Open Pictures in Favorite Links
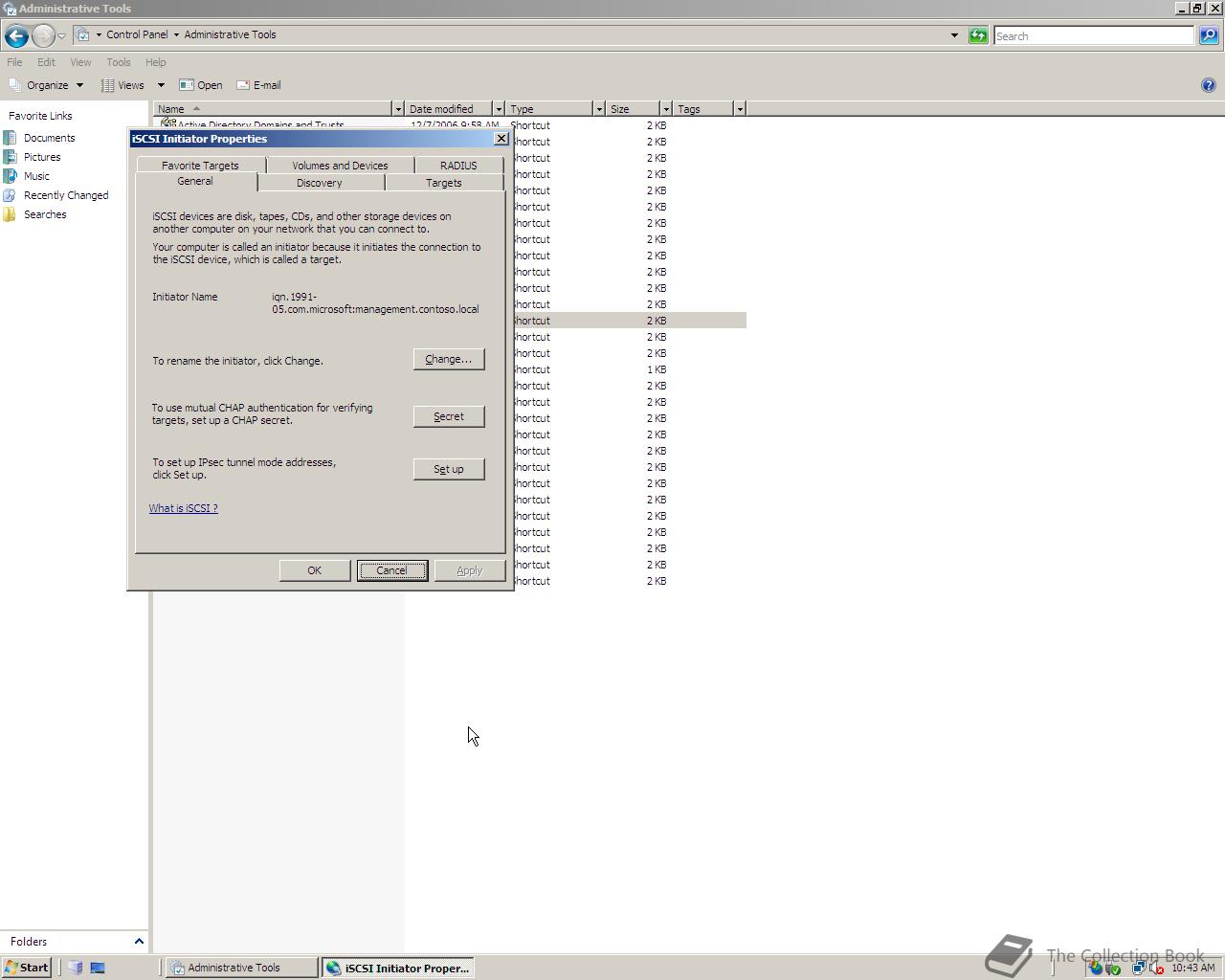Image resolution: width=1225 pixels, height=980 pixels. point(33,157)
